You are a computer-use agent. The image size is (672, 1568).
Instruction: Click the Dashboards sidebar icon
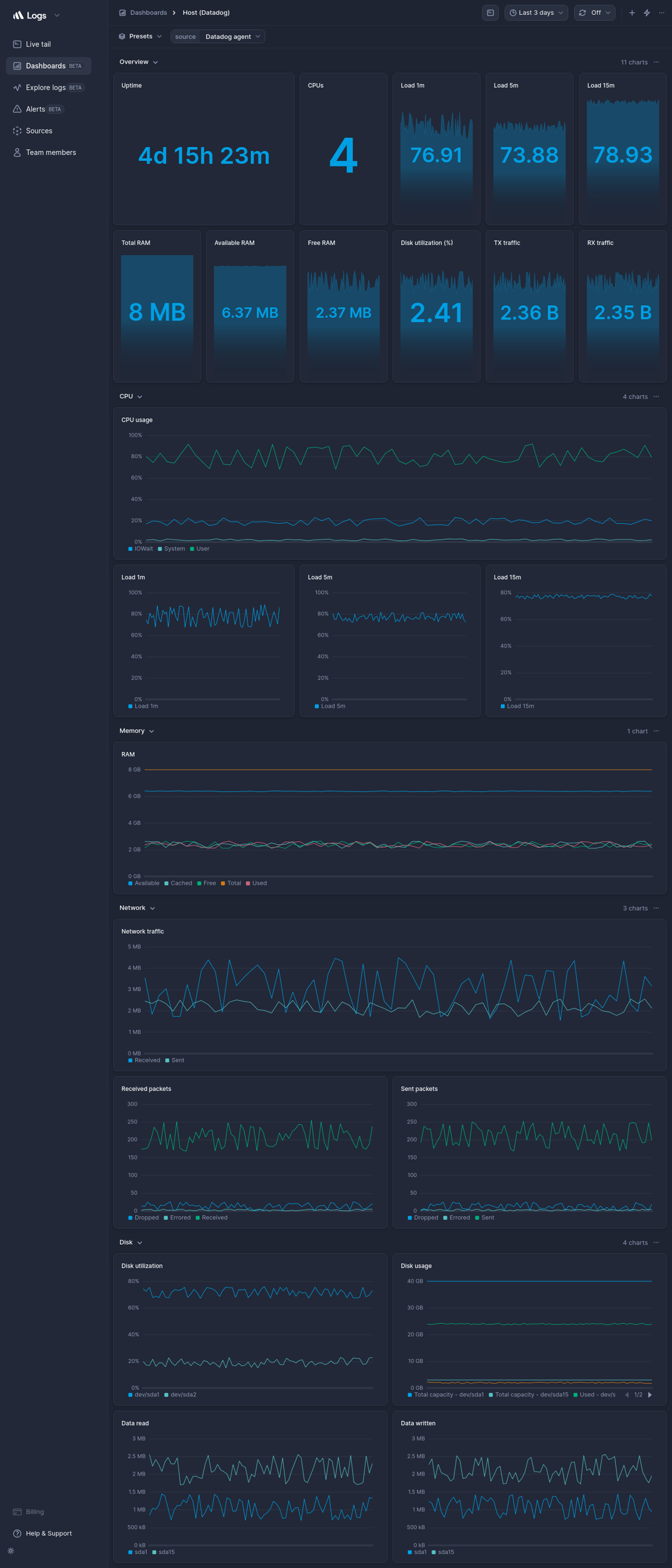coord(17,66)
